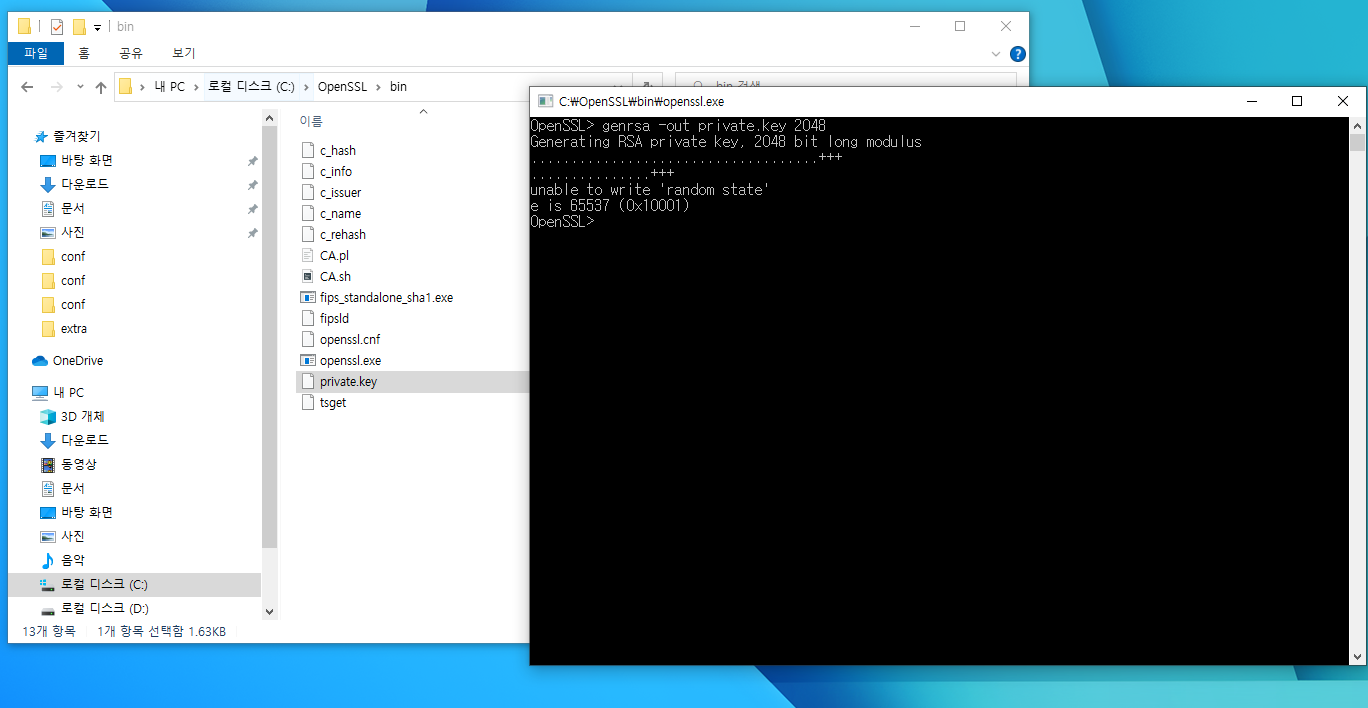
Task: Click the OpenSSL breadcrumb in address bar
Action: (342, 87)
